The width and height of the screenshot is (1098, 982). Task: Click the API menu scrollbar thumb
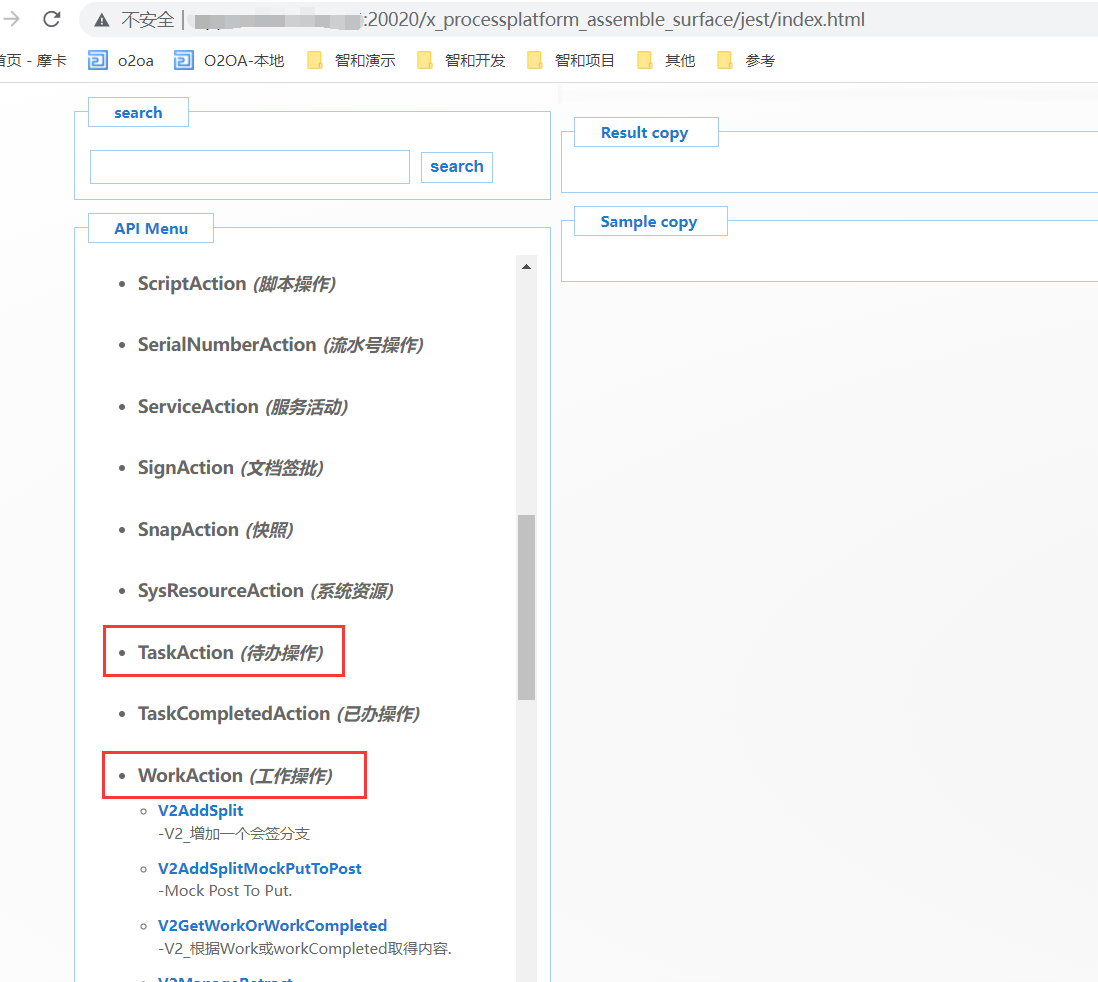[527, 607]
